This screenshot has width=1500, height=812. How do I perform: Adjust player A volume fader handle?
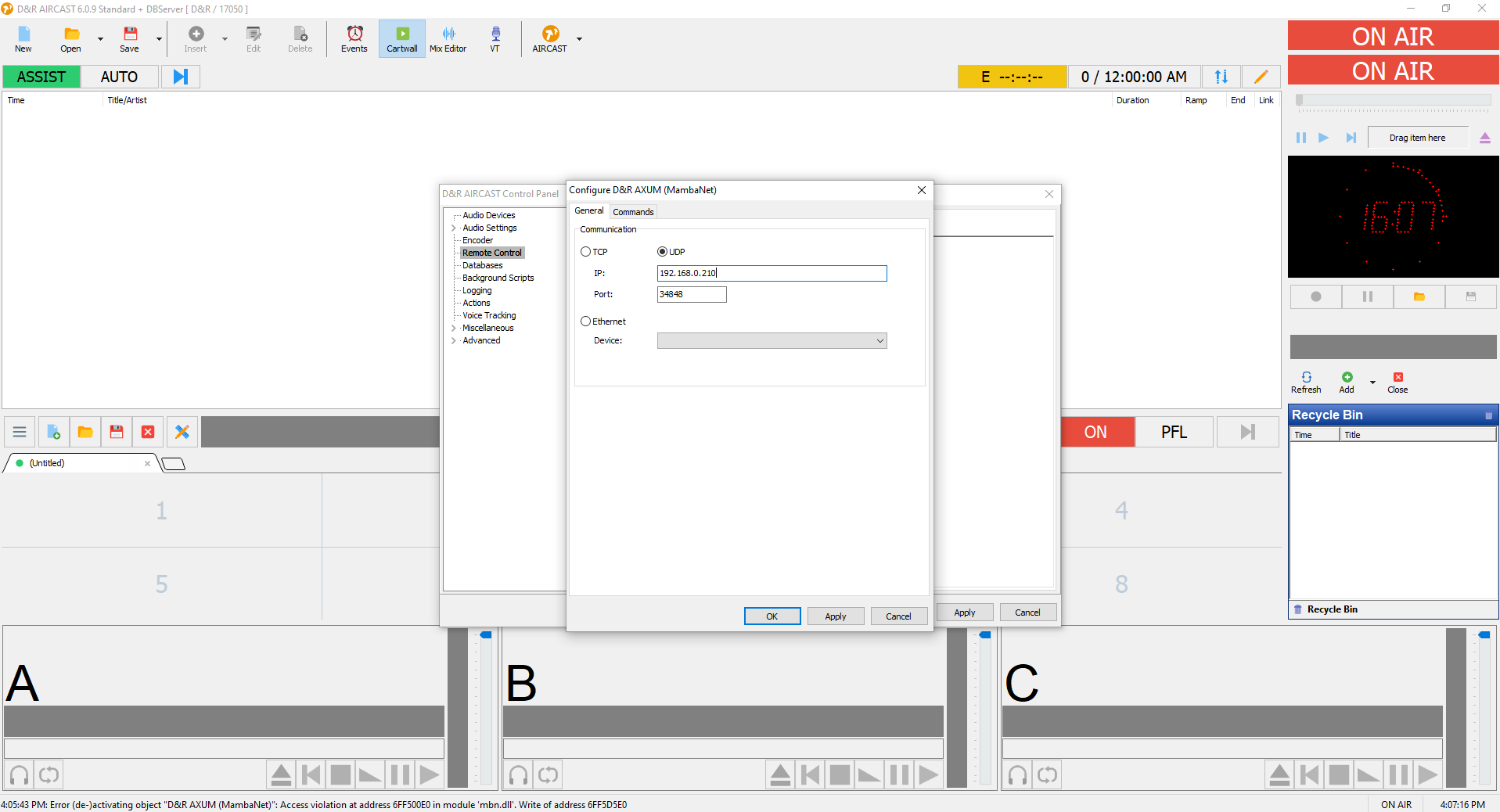point(485,635)
